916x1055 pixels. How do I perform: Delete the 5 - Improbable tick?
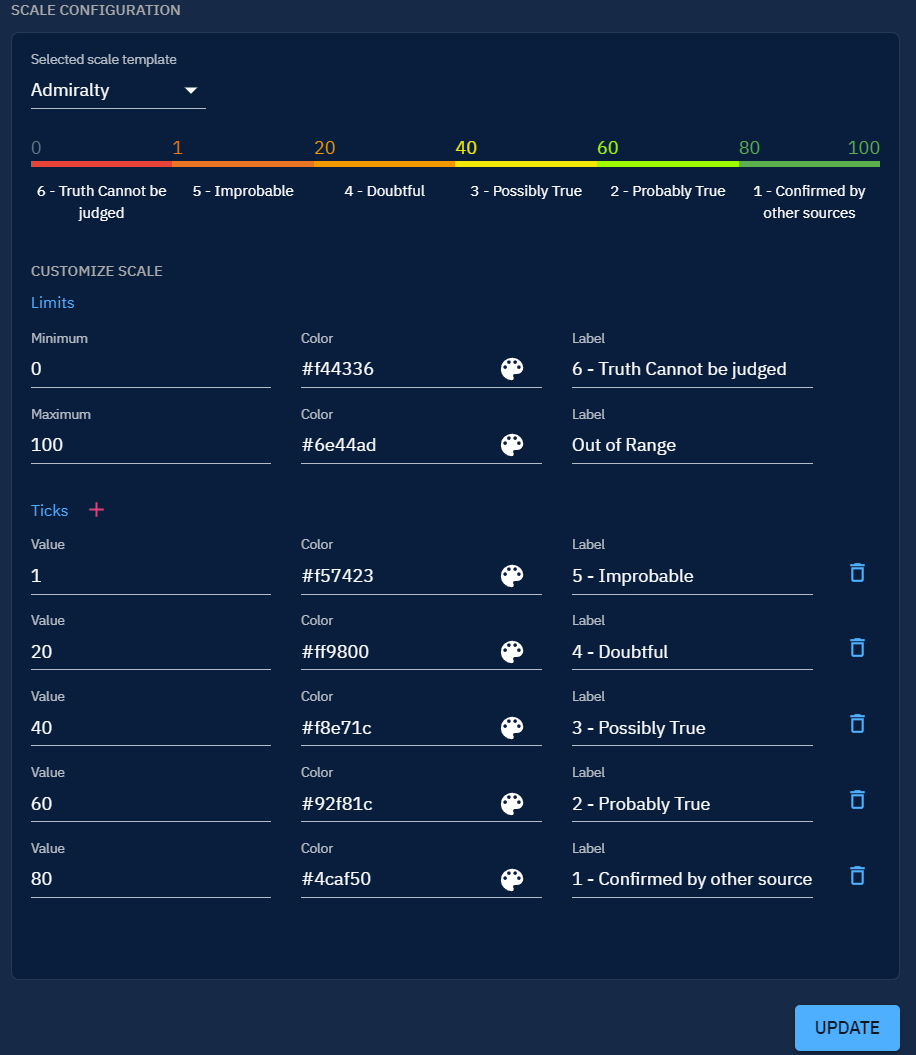click(x=857, y=573)
